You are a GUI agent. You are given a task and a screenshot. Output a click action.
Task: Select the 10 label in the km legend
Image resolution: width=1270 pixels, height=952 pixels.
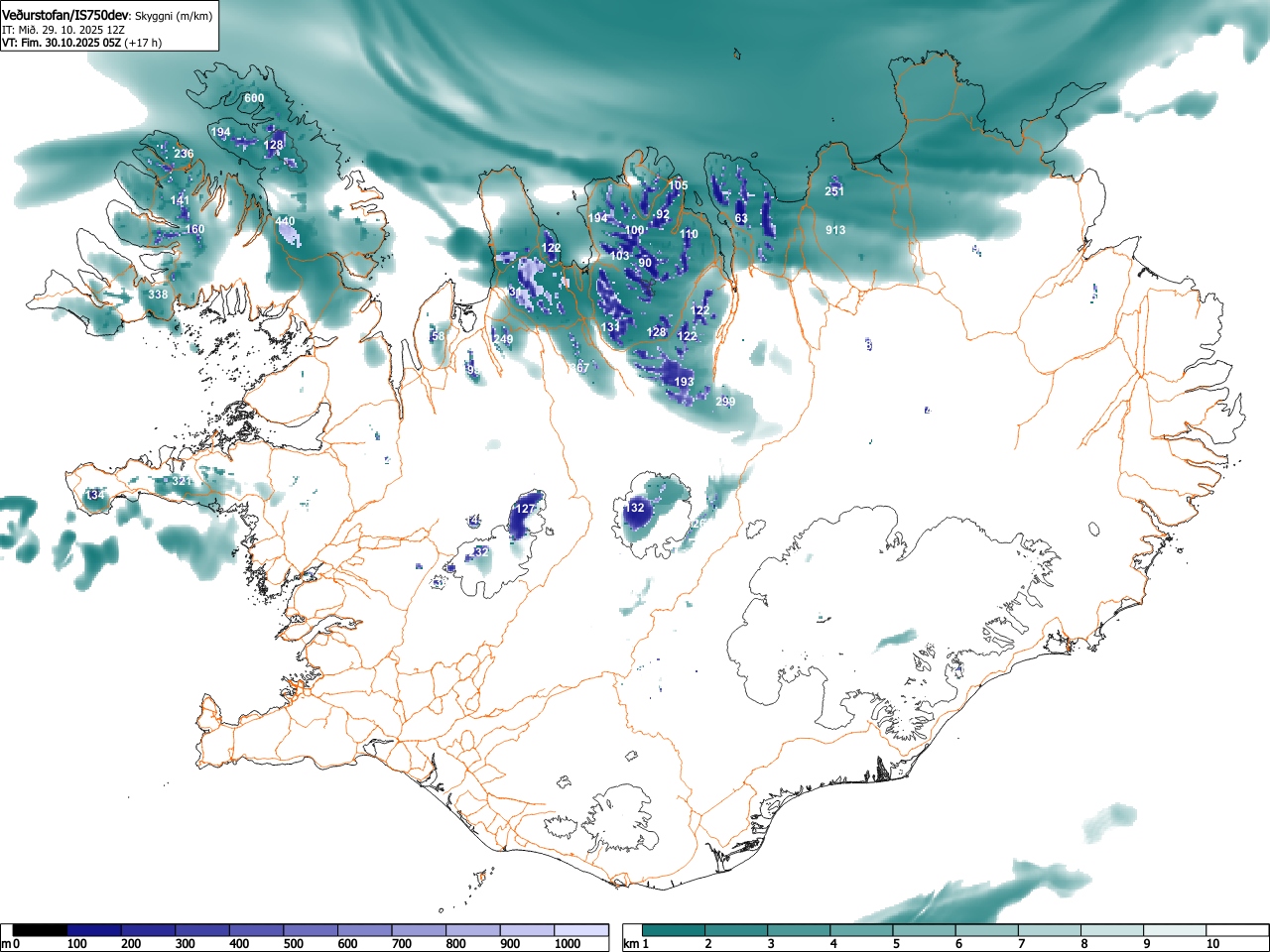[x=1212, y=944]
